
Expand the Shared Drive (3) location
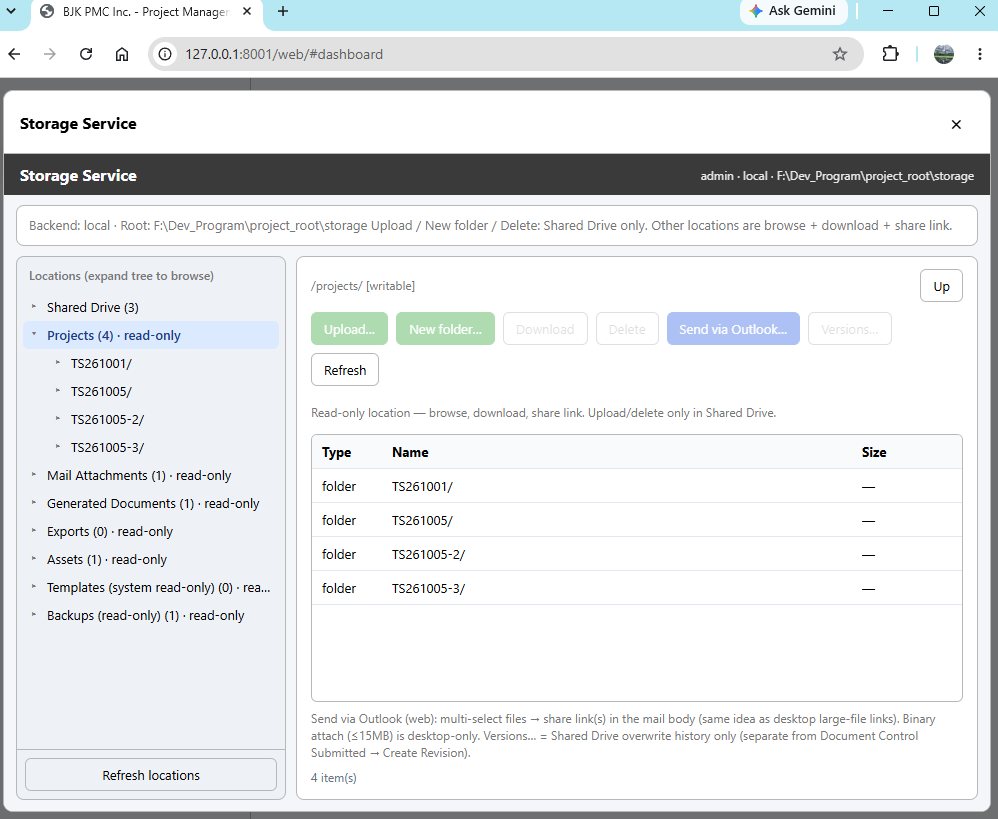[34, 307]
